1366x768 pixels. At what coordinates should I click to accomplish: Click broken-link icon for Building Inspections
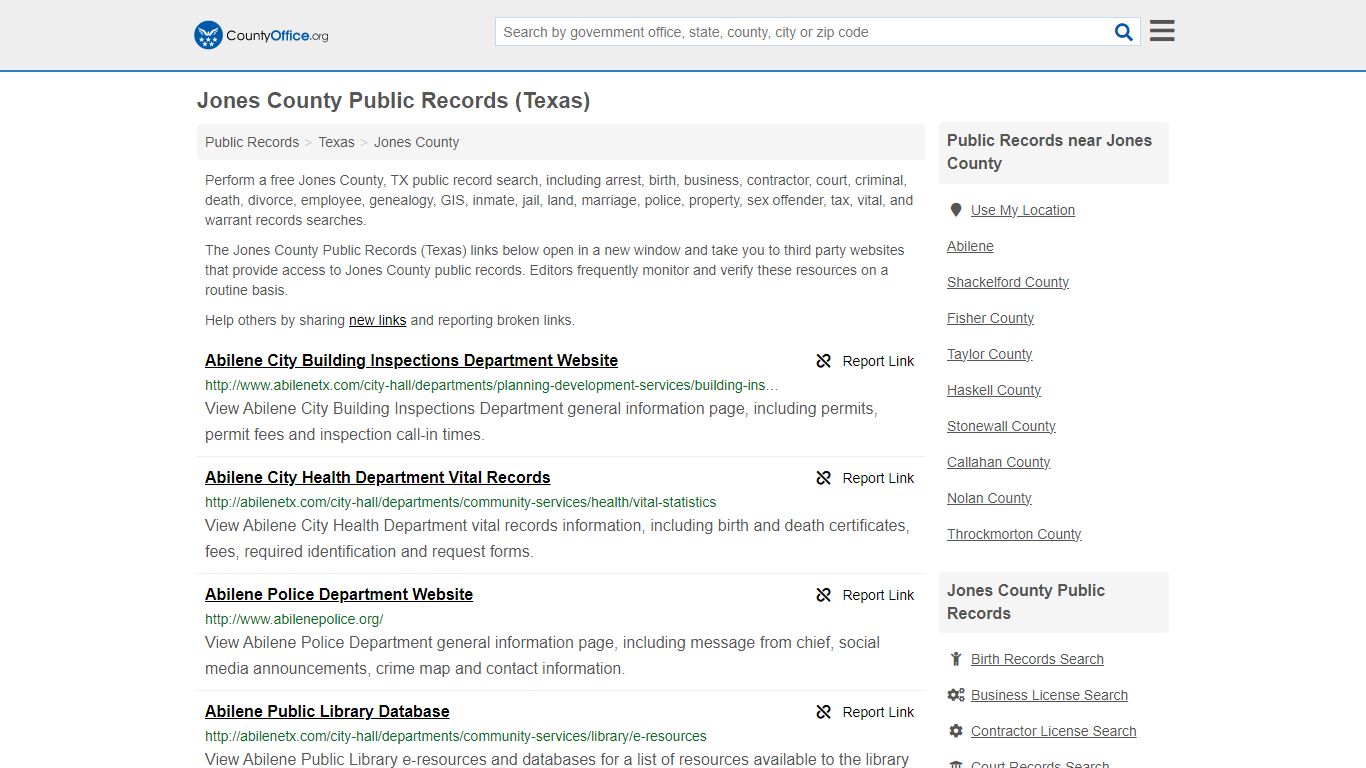[x=824, y=361]
